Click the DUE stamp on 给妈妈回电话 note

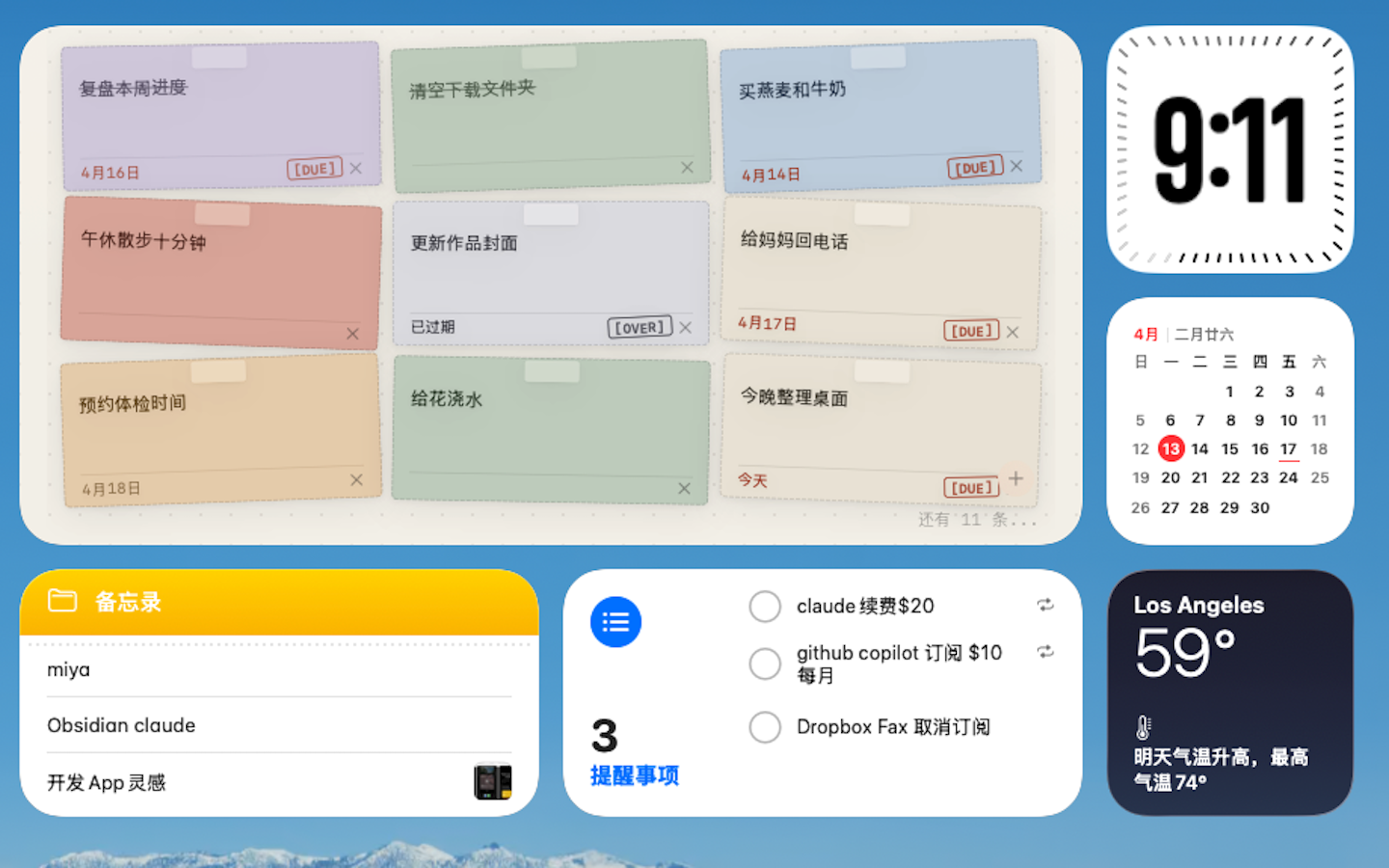click(x=970, y=330)
